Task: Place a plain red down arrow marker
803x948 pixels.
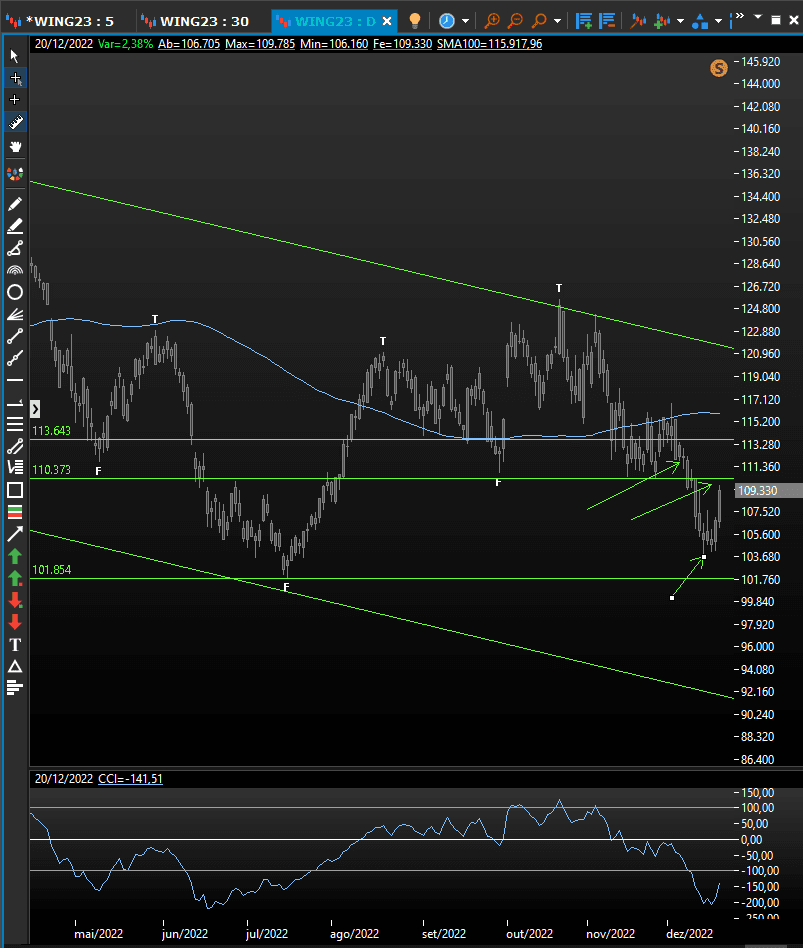Action: tap(15, 622)
